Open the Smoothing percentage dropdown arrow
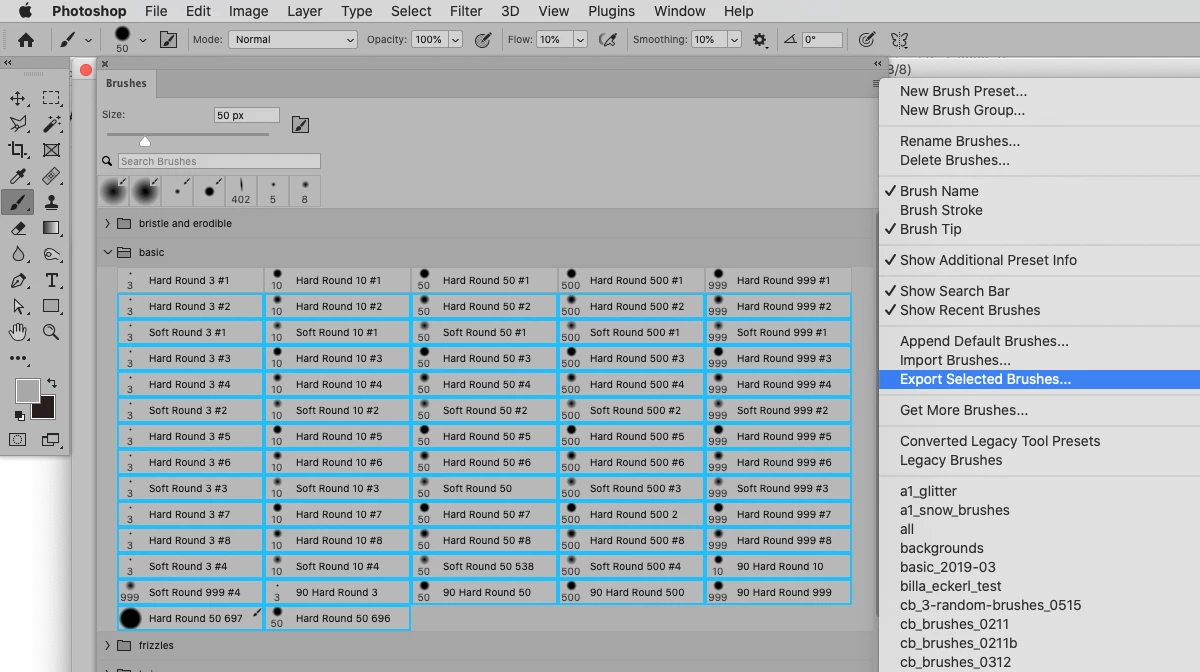1200x672 pixels. point(734,40)
